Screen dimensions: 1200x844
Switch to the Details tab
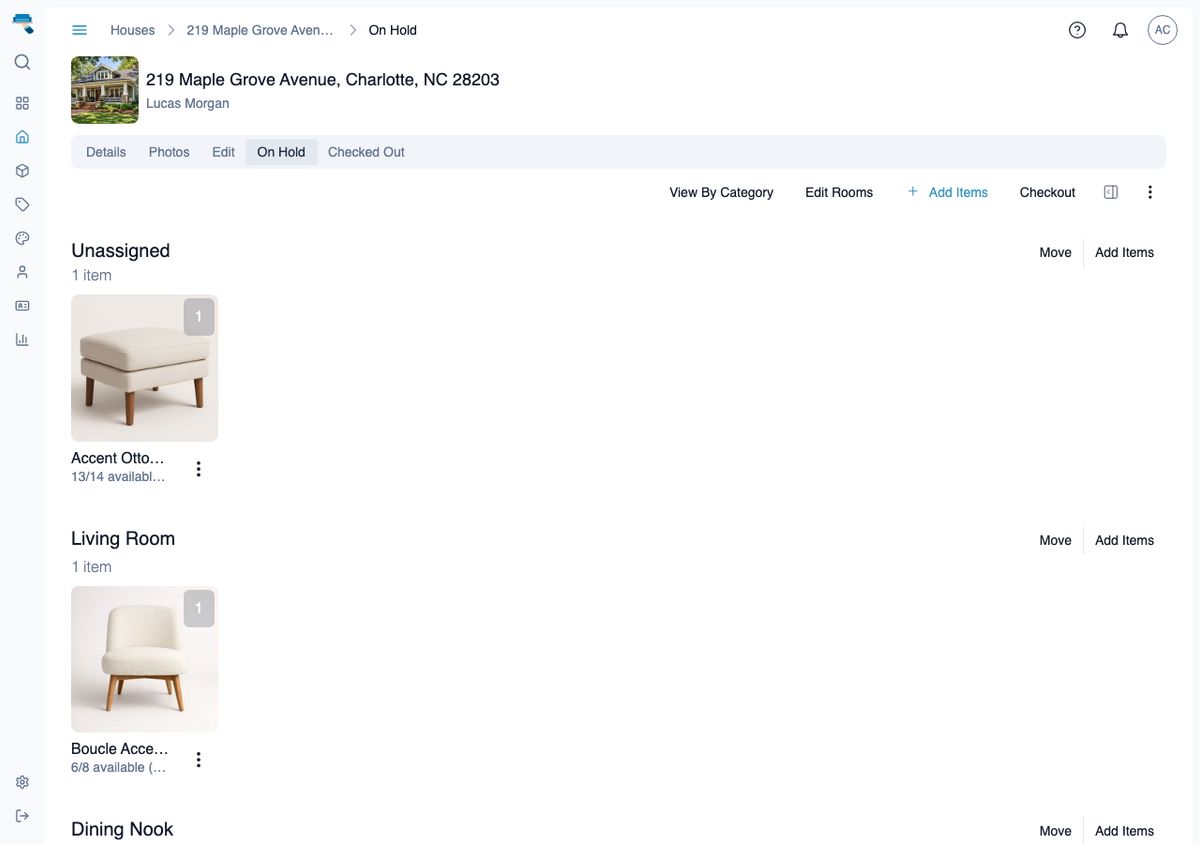(106, 152)
